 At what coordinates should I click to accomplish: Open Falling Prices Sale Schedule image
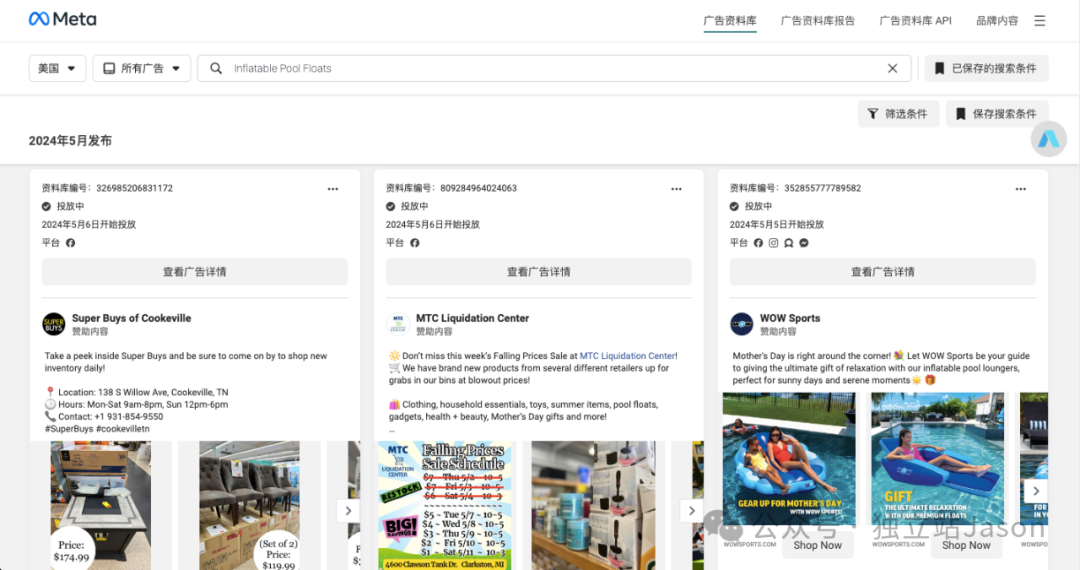pos(444,505)
